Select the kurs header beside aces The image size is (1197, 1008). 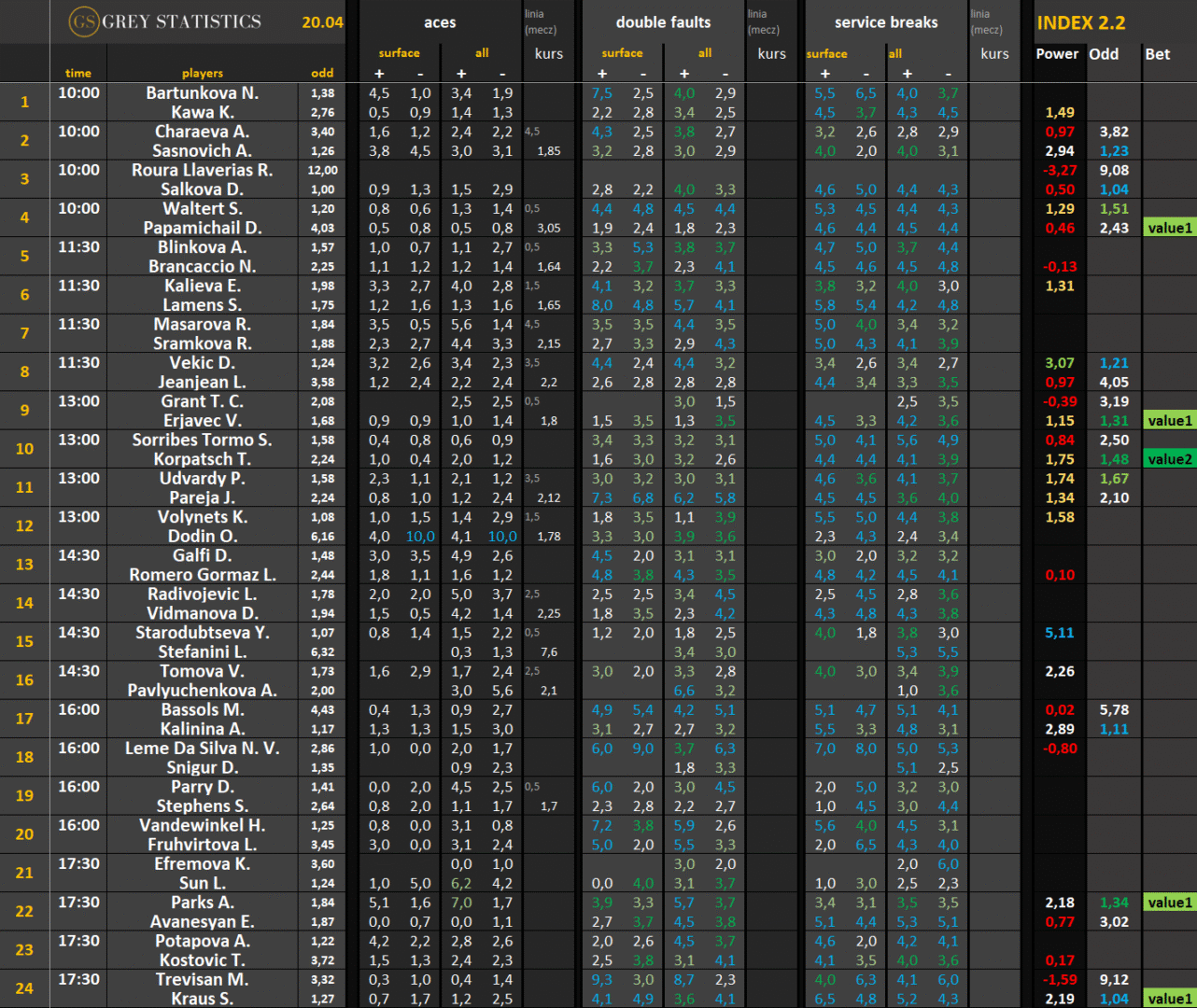(x=549, y=54)
